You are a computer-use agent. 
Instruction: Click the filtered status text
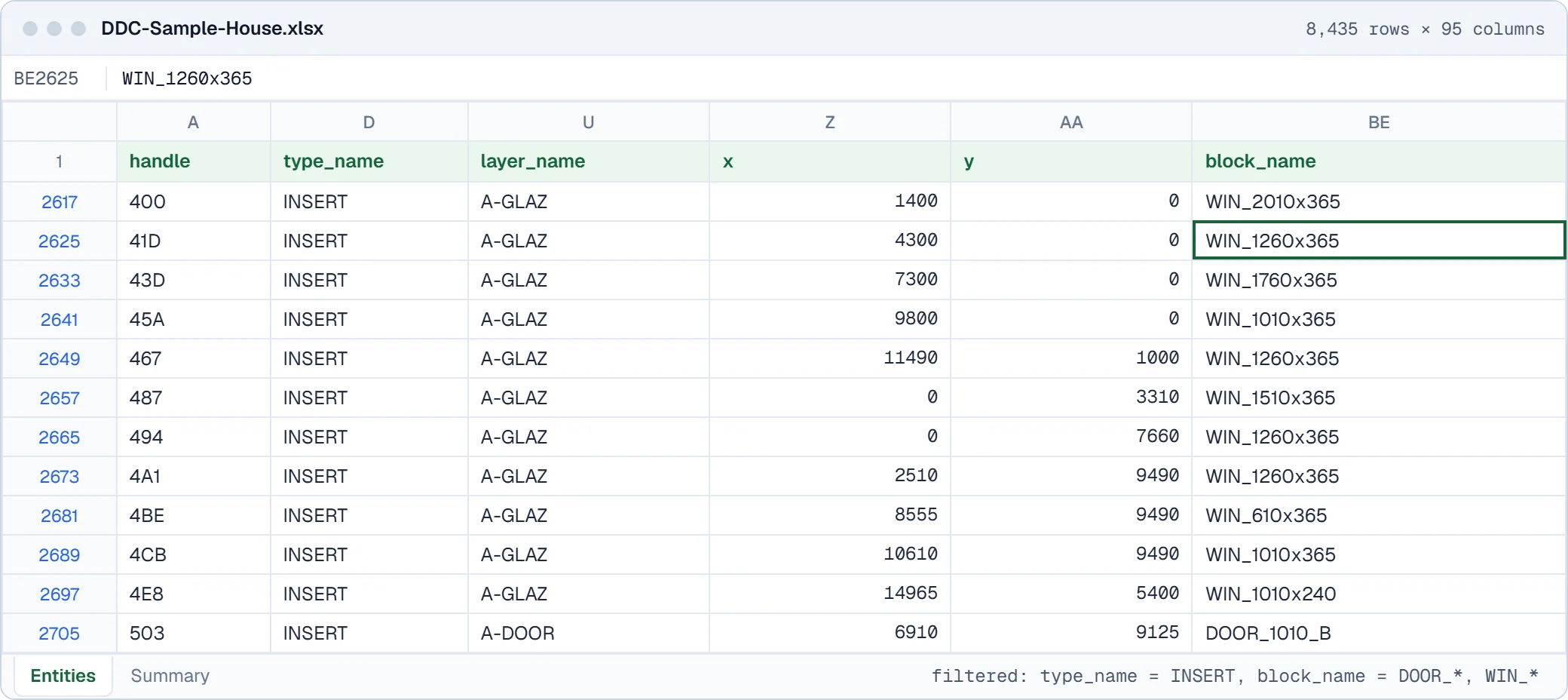coord(1235,676)
